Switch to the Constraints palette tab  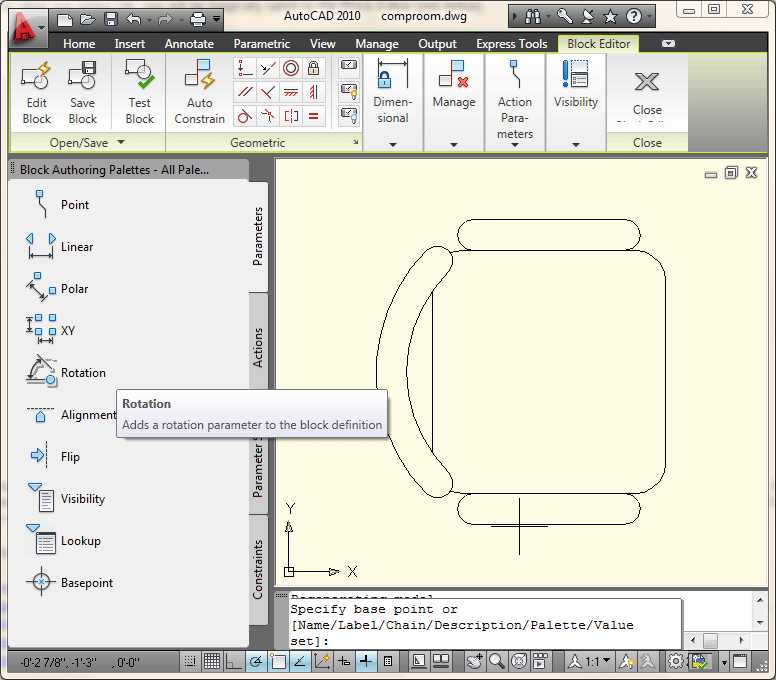(258, 569)
